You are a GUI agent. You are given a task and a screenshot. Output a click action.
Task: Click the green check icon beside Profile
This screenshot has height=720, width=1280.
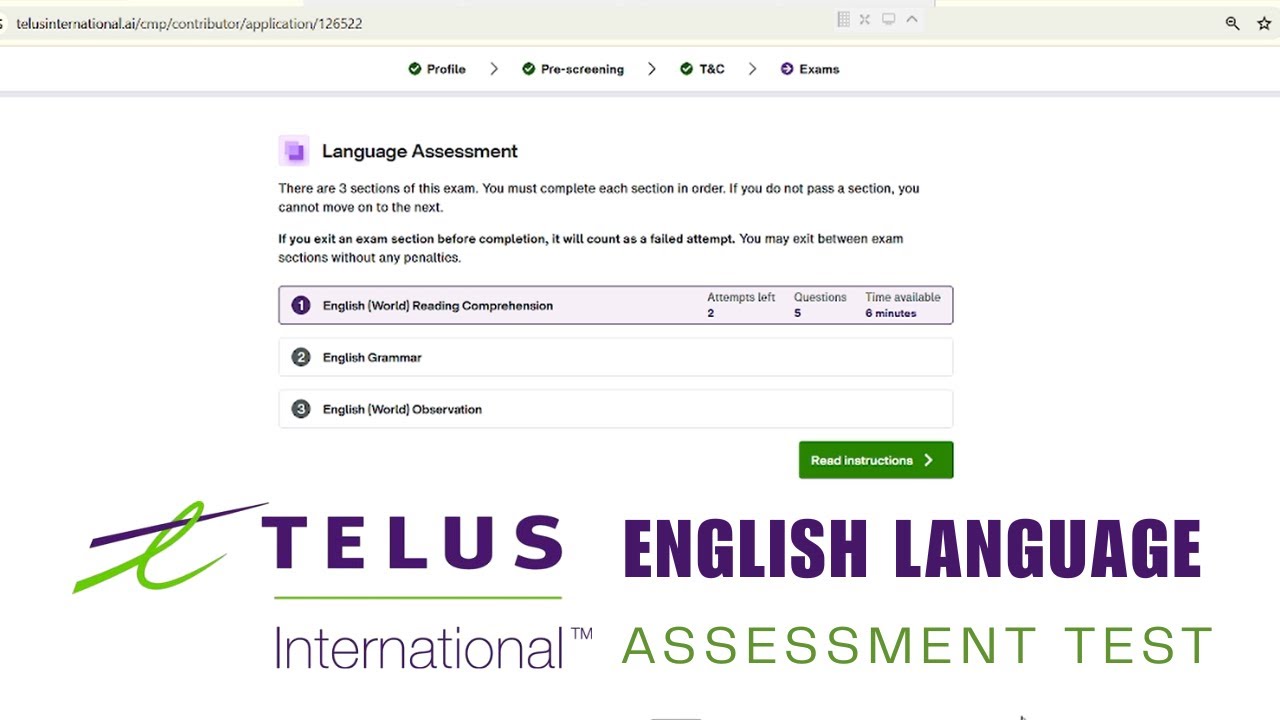[x=415, y=69]
